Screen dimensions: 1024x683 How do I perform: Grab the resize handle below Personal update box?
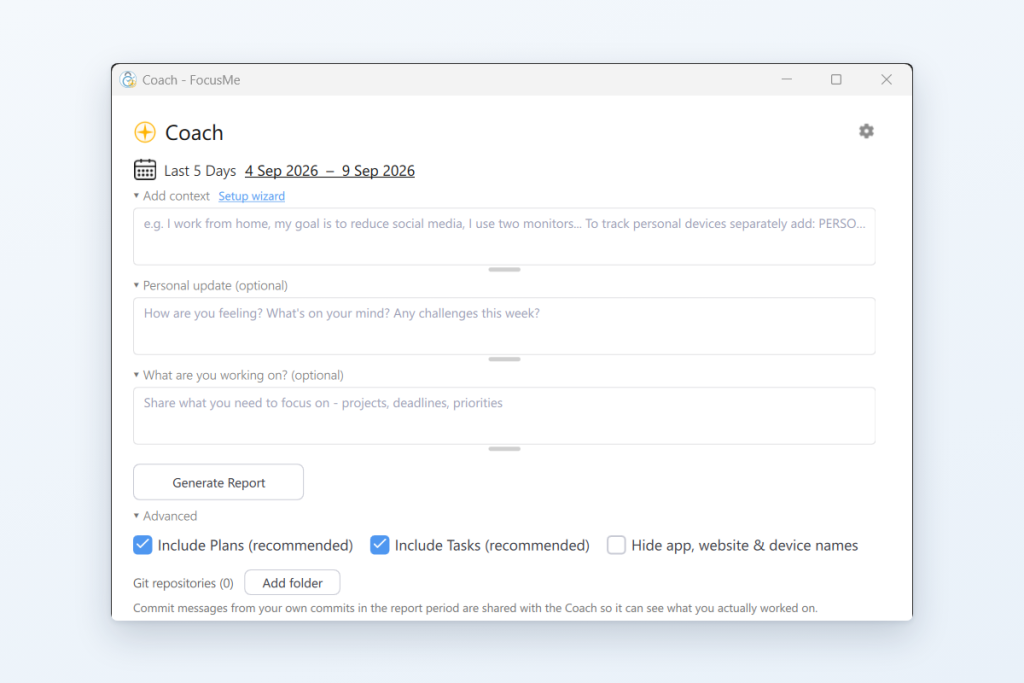pos(504,359)
